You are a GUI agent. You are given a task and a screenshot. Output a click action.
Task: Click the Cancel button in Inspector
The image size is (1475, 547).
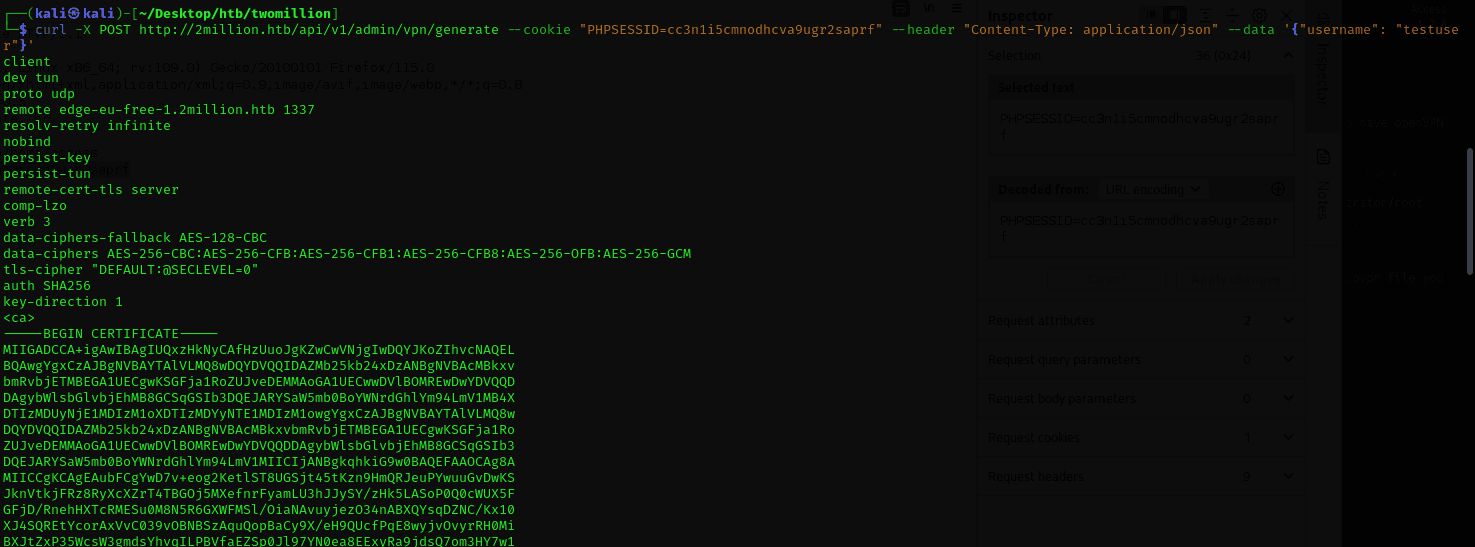(1106, 281)
